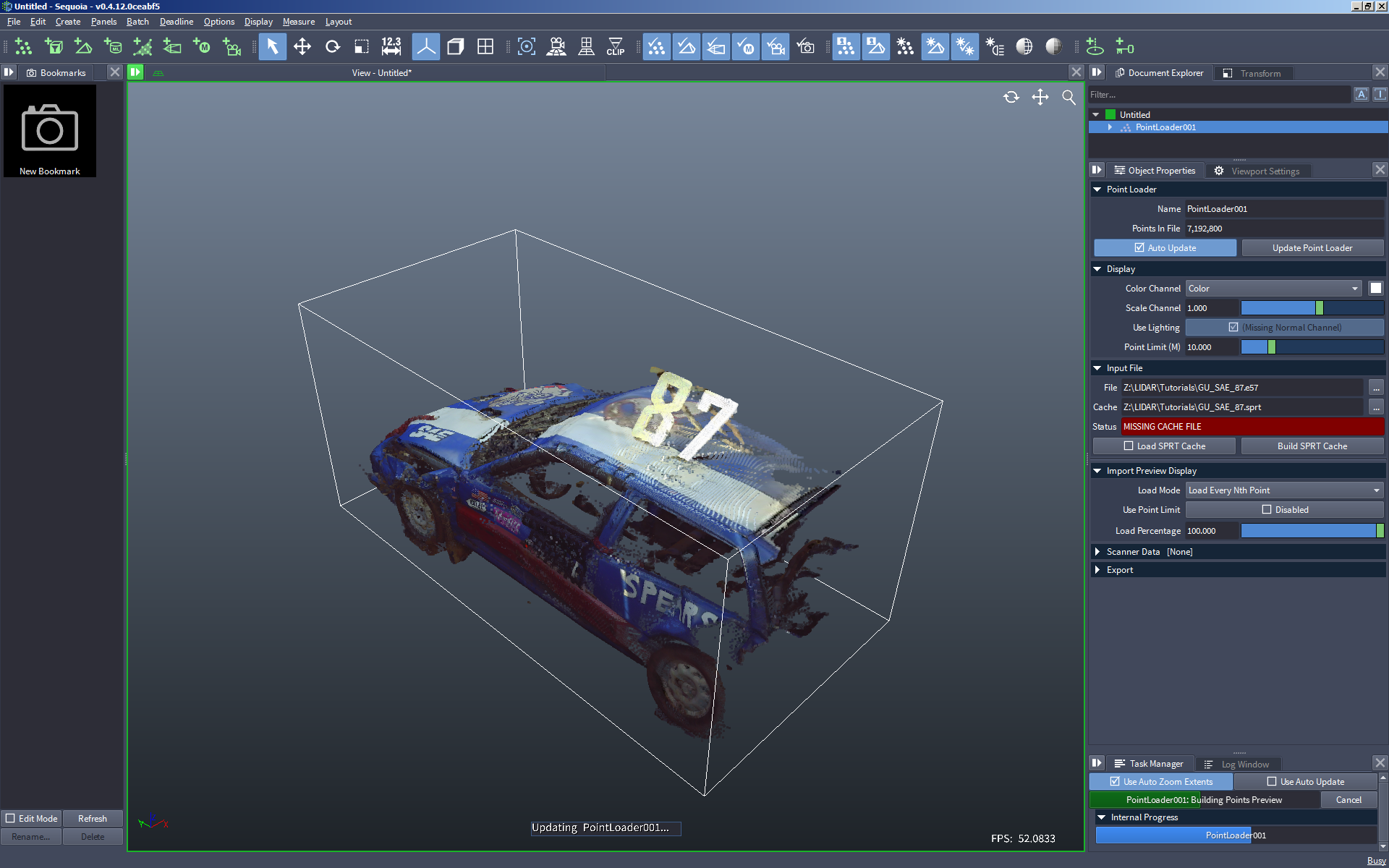Click the Update Point Loader button
This screenshot has width=1389, height=868.
click(x=1312, y=248)
